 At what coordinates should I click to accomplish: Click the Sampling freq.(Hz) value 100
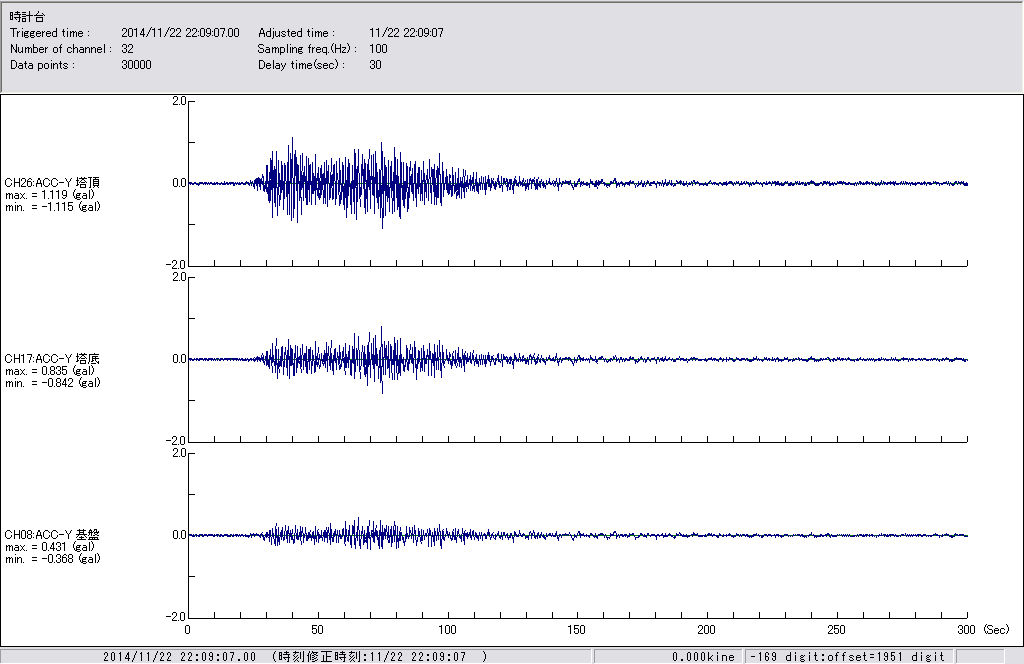click(378, 49)
